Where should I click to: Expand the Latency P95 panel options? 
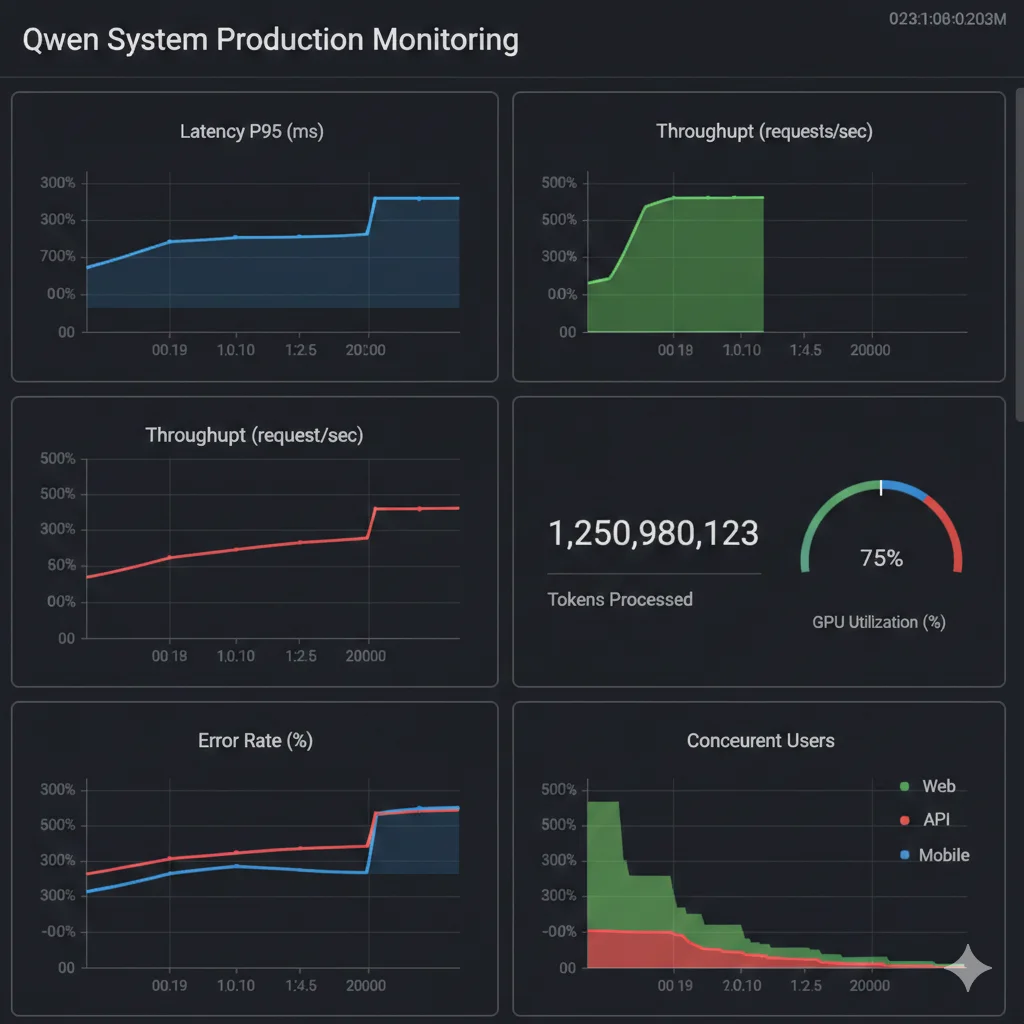(x=254, y=131)
